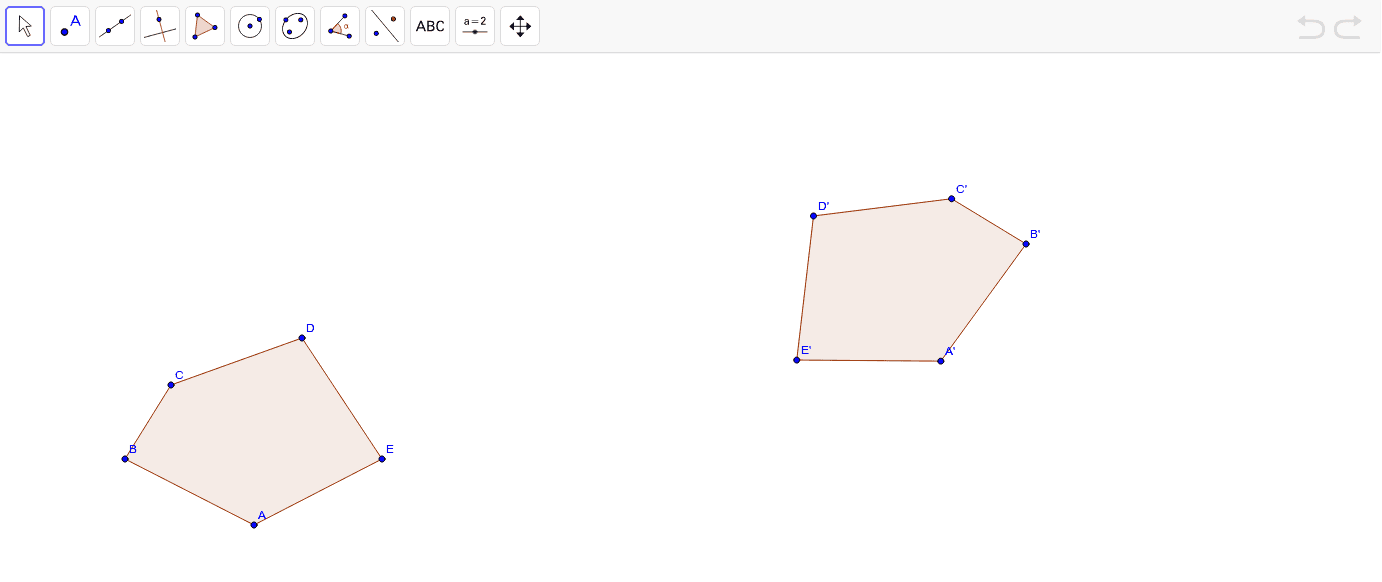Choose Circle with Center through Point tool
This screenshot has width=1382, height=582.
(250, 26)
